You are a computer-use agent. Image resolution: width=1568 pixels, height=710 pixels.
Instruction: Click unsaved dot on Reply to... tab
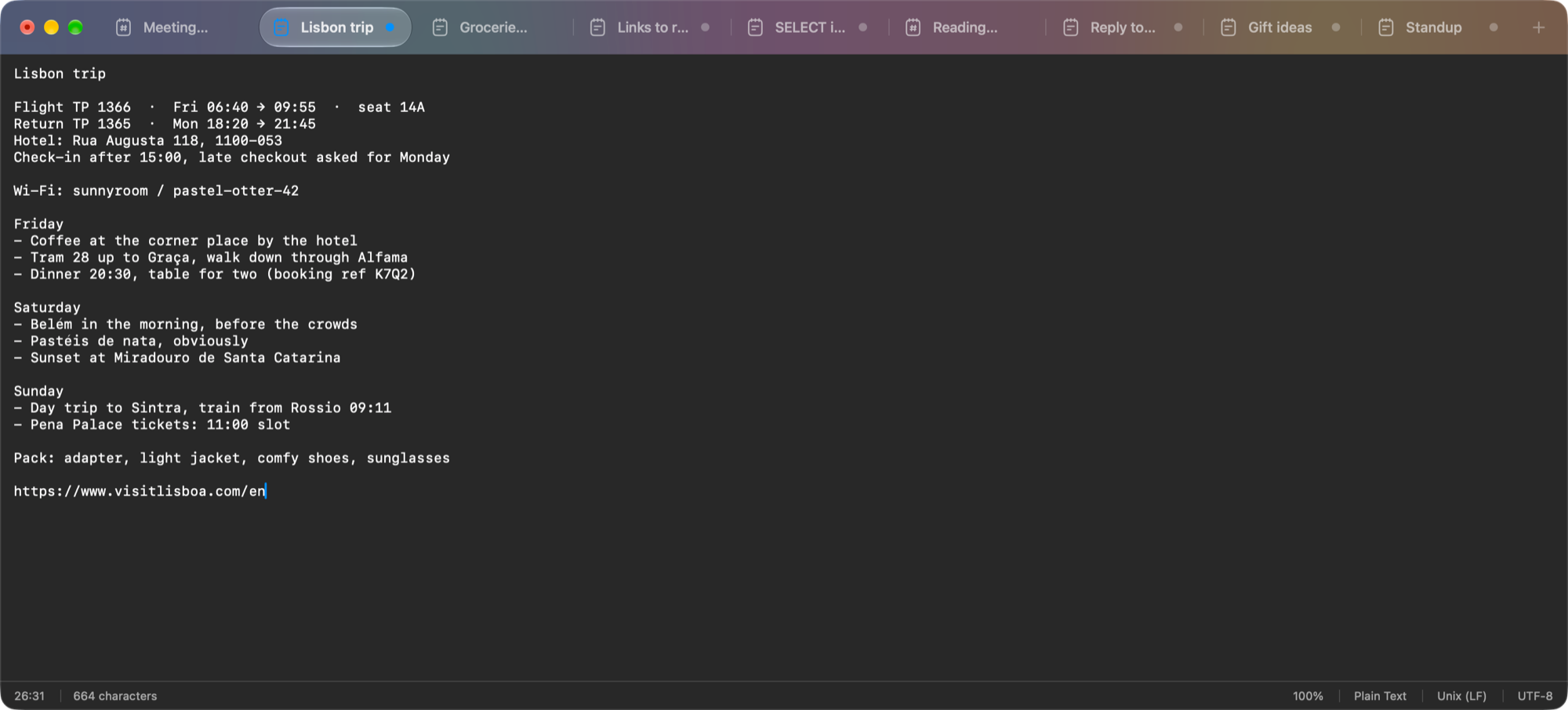coord(1178,27)
